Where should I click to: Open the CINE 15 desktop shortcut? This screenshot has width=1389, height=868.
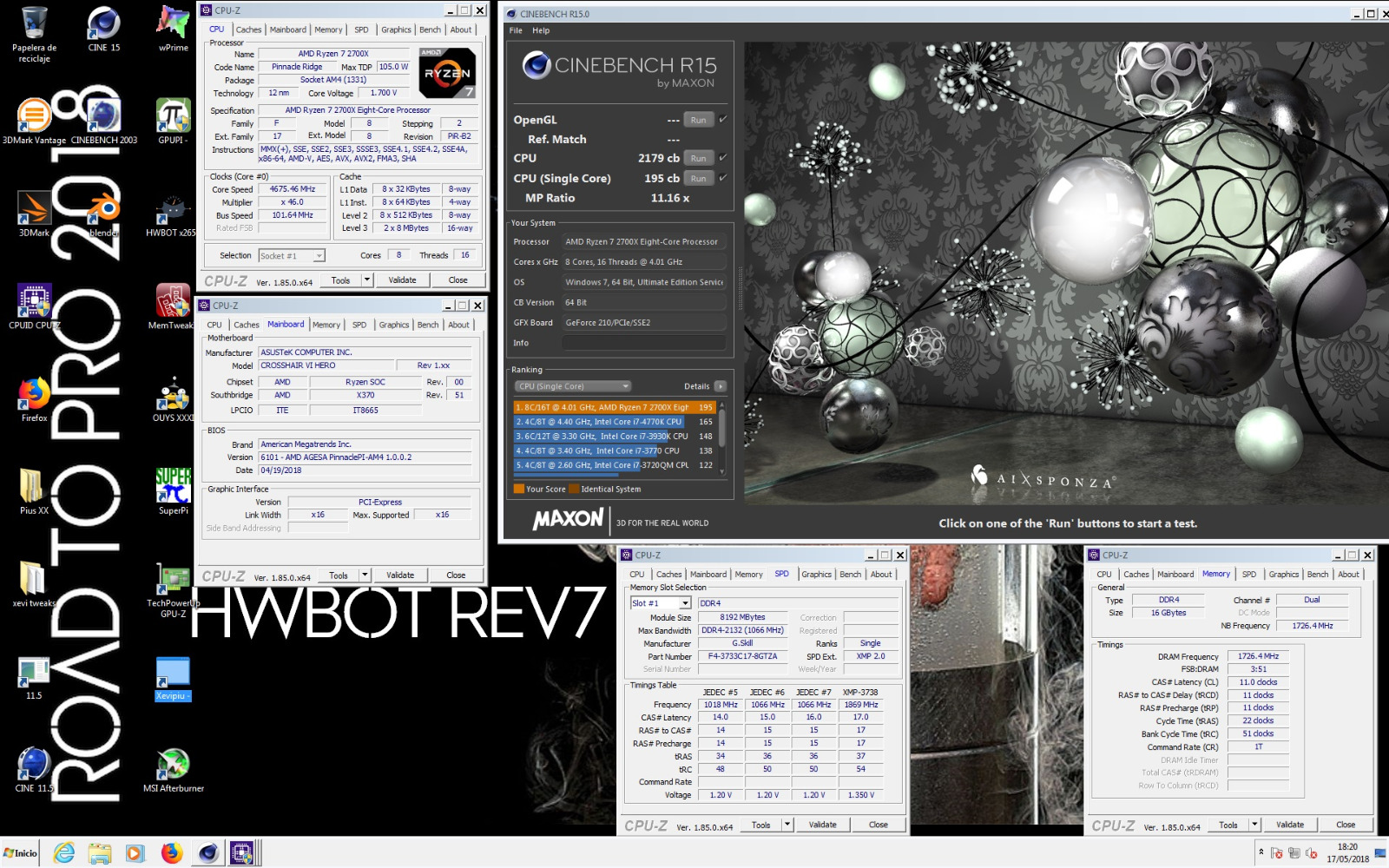[103, 29]
